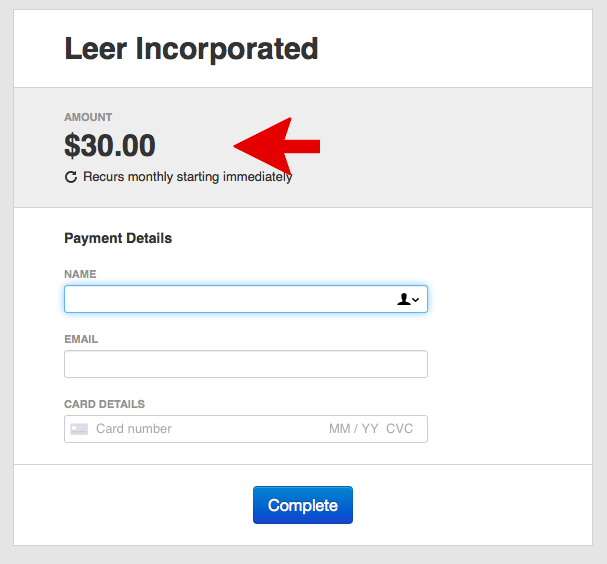Click the 'Recurs monthly starting immediately' text
The width and height of the screenshot is (607, 564).
(x=187, y=177)
